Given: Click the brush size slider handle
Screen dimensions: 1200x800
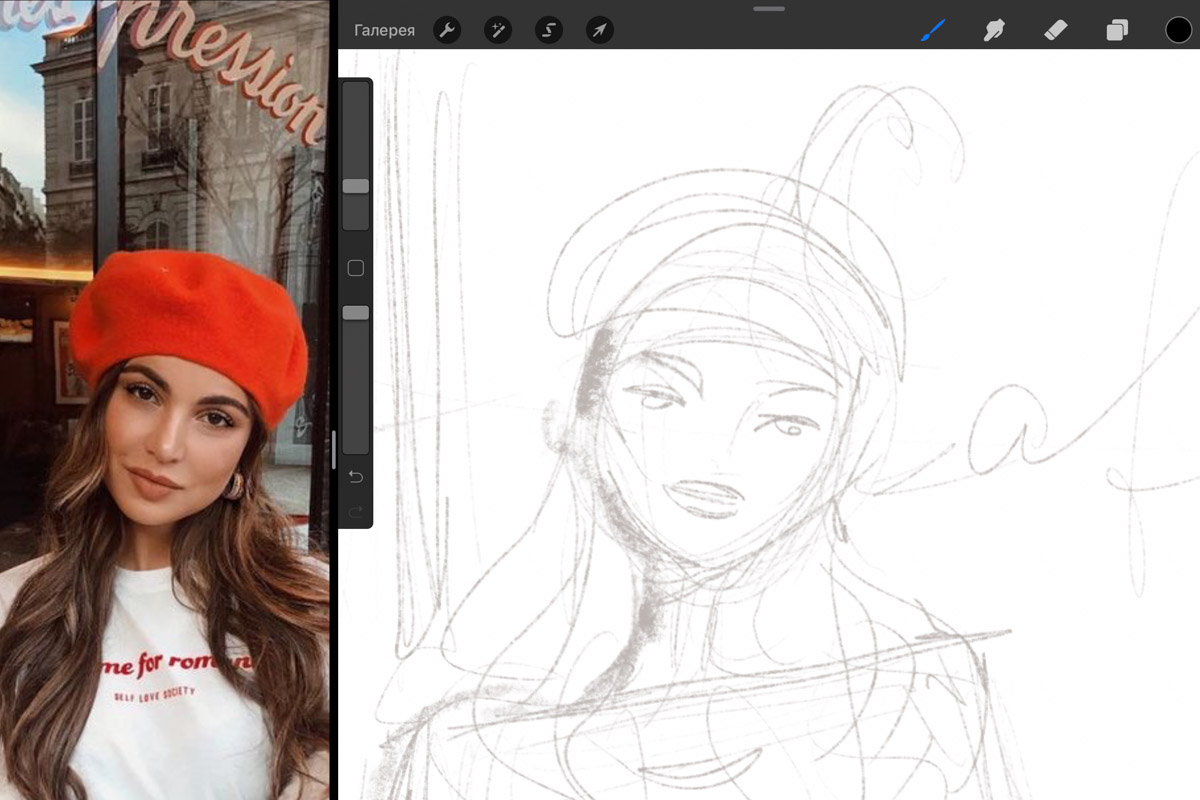Looking at the screenshot, I should point(356,186).
